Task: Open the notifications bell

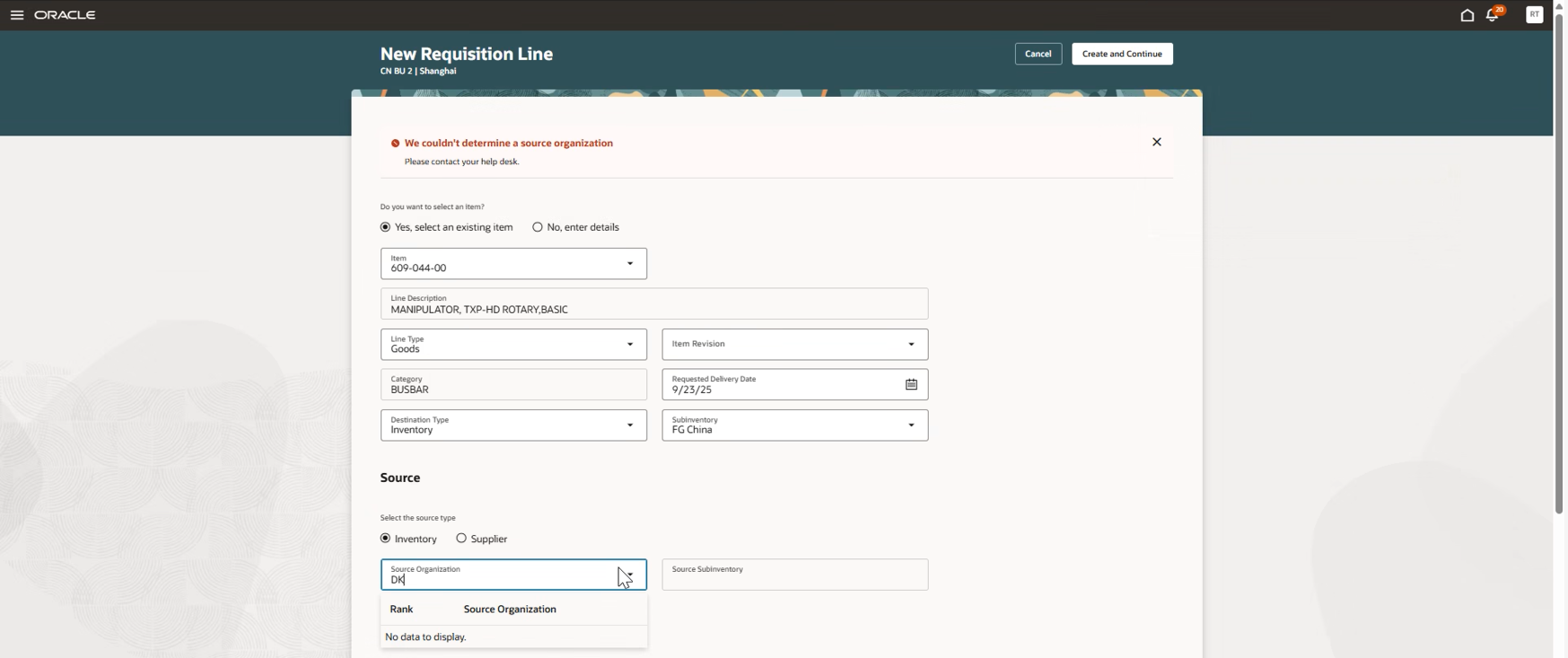Action: (1493, 15)
